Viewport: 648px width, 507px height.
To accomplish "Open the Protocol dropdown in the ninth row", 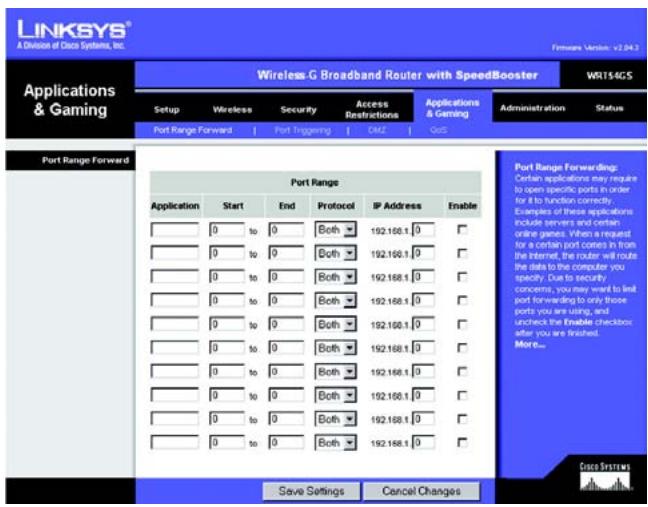I will (x=336, y=419).
